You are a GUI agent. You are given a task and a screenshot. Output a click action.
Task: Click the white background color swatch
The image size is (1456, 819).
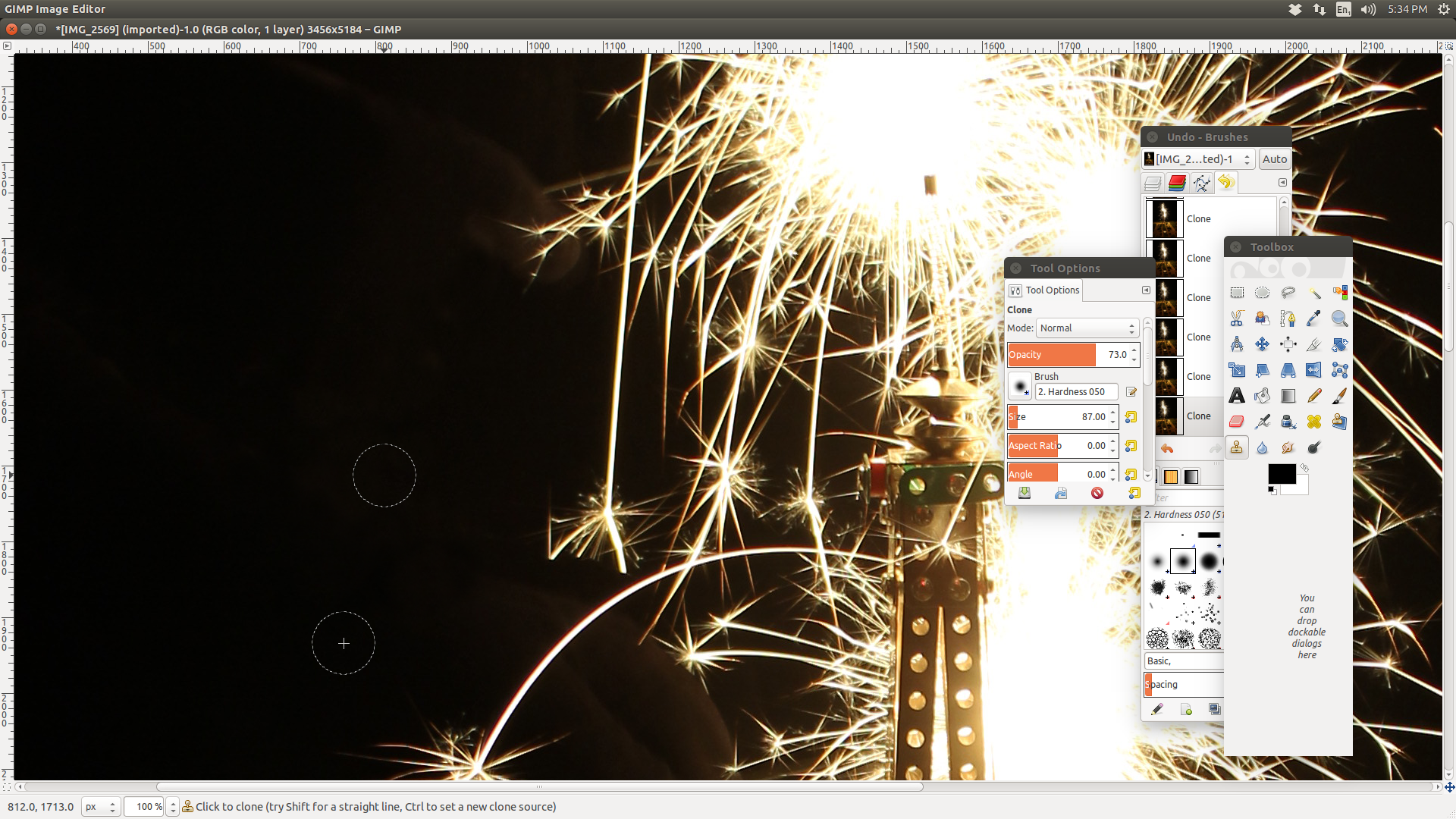point(1301,488)
